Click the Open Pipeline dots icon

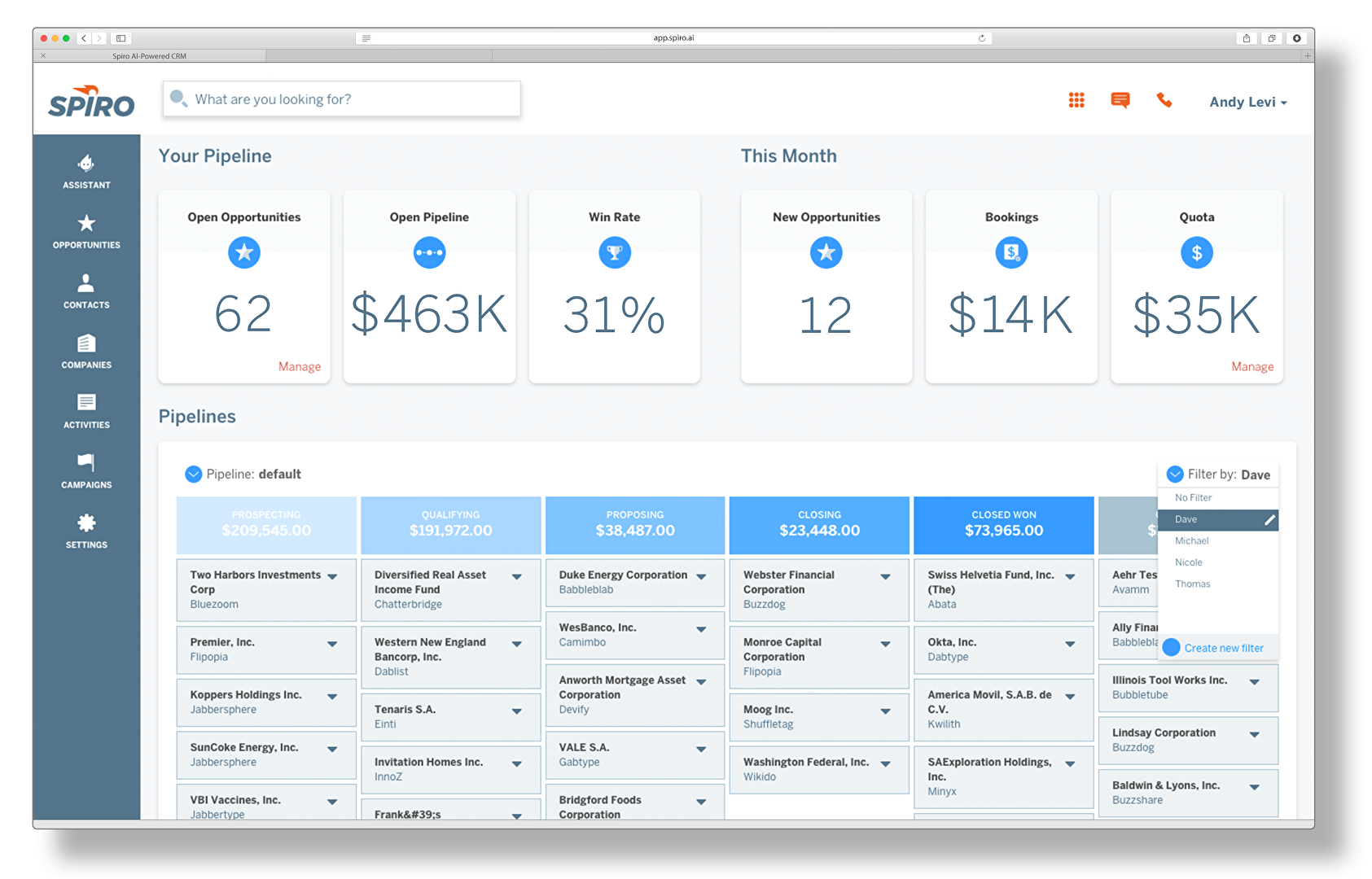429,252
